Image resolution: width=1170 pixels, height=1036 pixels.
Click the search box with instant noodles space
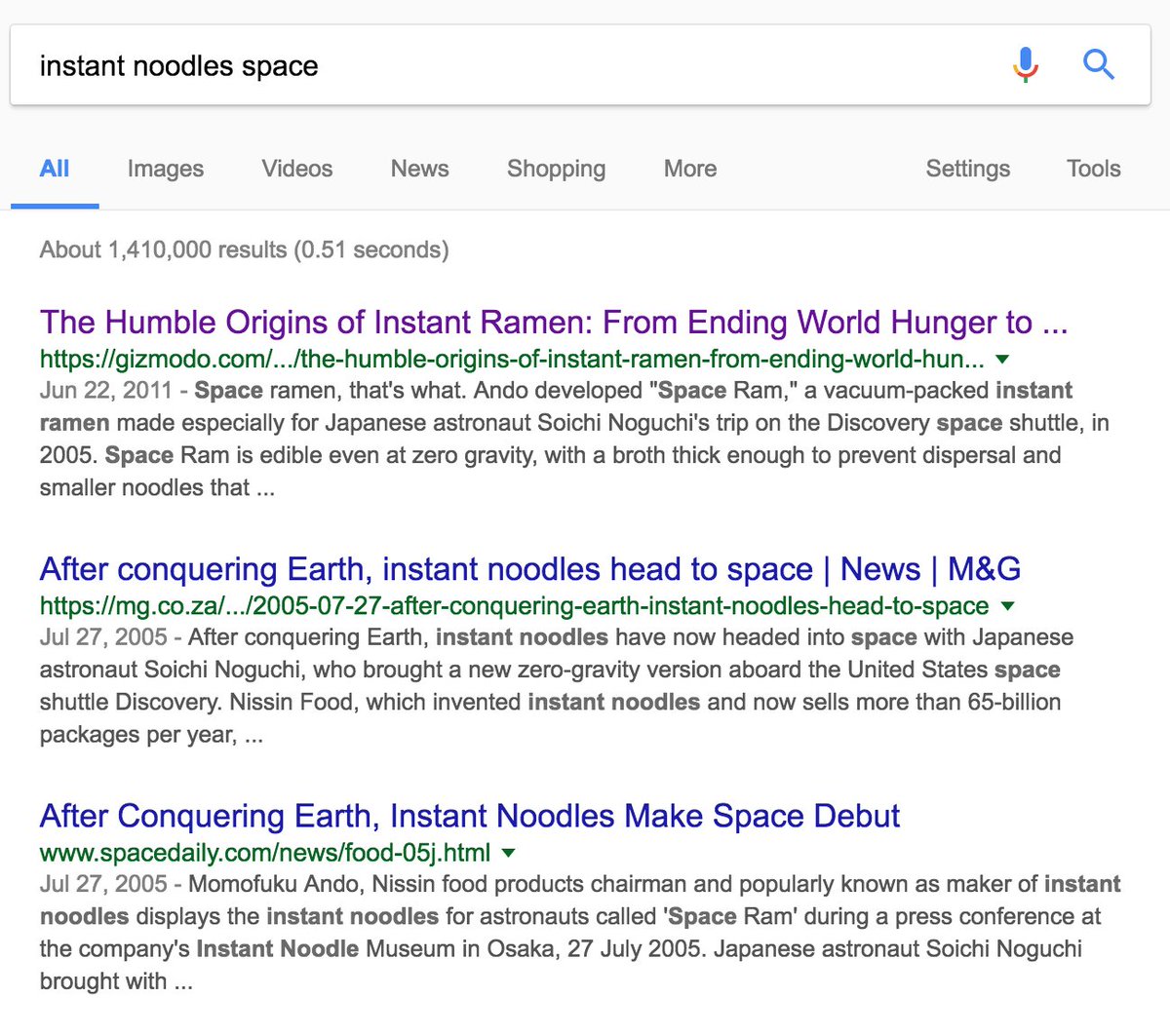click(580, 65)
